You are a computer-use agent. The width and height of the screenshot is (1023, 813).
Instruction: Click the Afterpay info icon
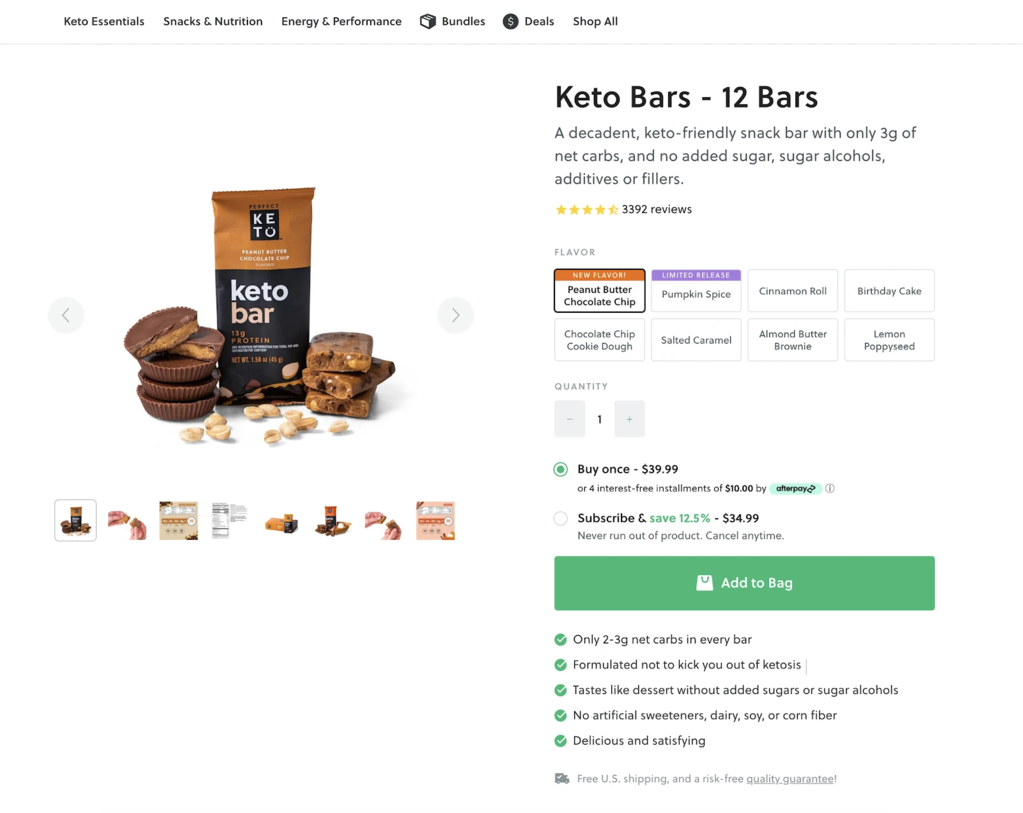[x=831, y=488]
